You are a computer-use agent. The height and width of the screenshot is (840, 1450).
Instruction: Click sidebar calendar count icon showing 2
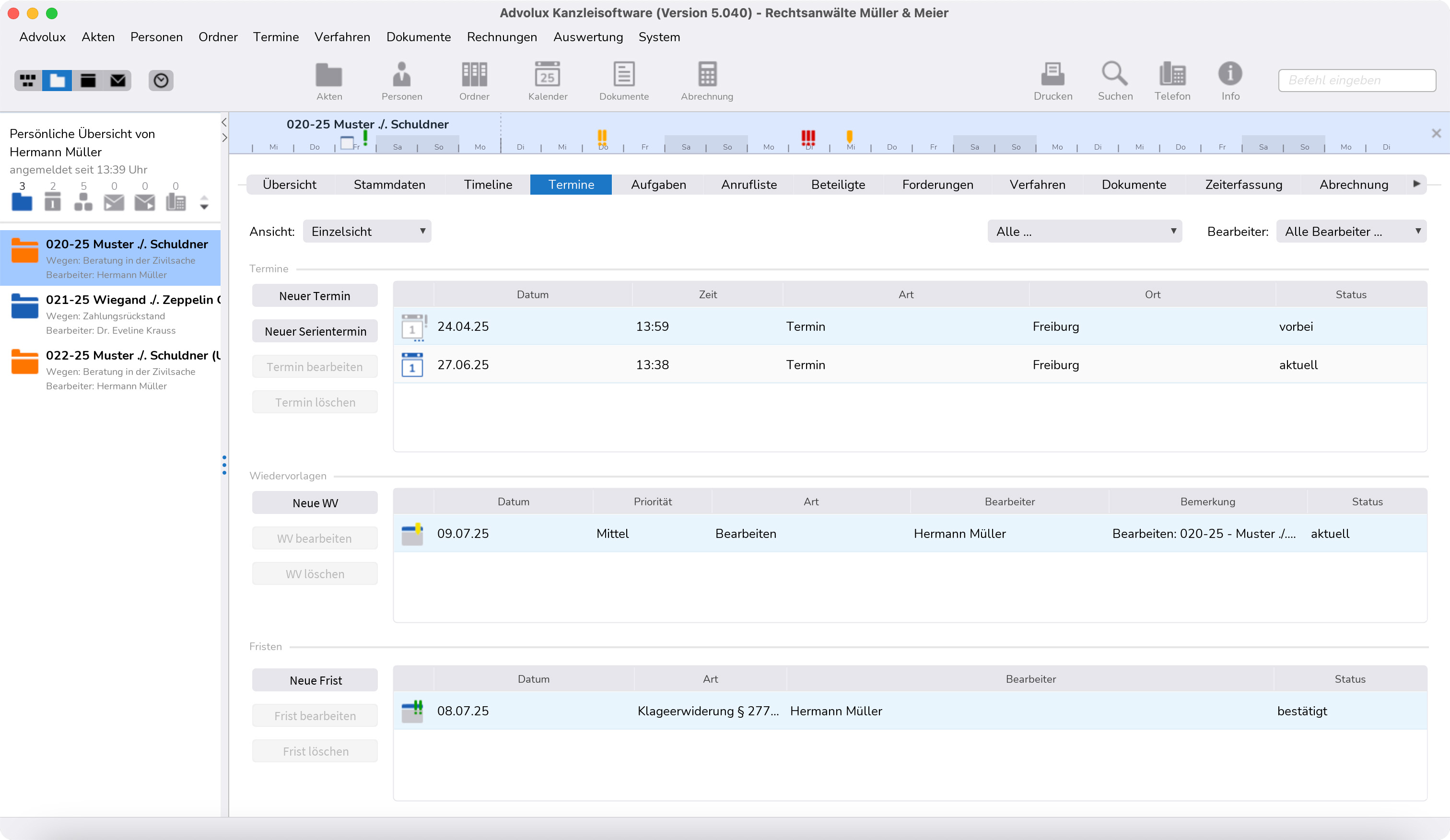(x=53, y=201)
